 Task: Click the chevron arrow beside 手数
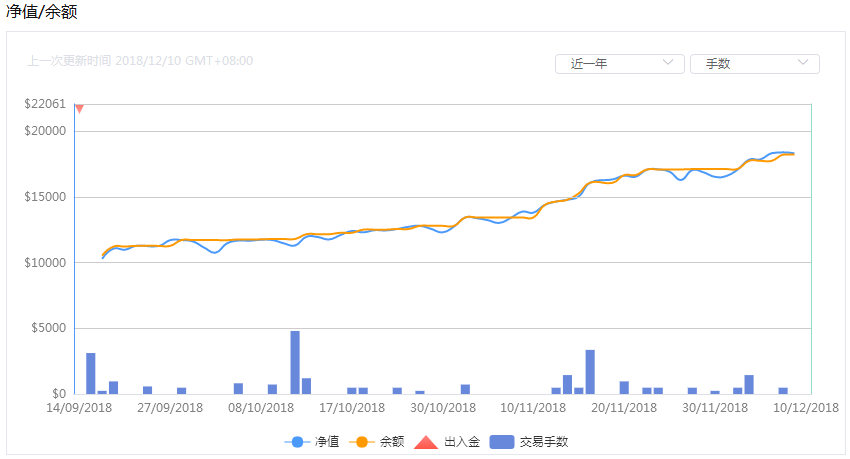point(803,63)
